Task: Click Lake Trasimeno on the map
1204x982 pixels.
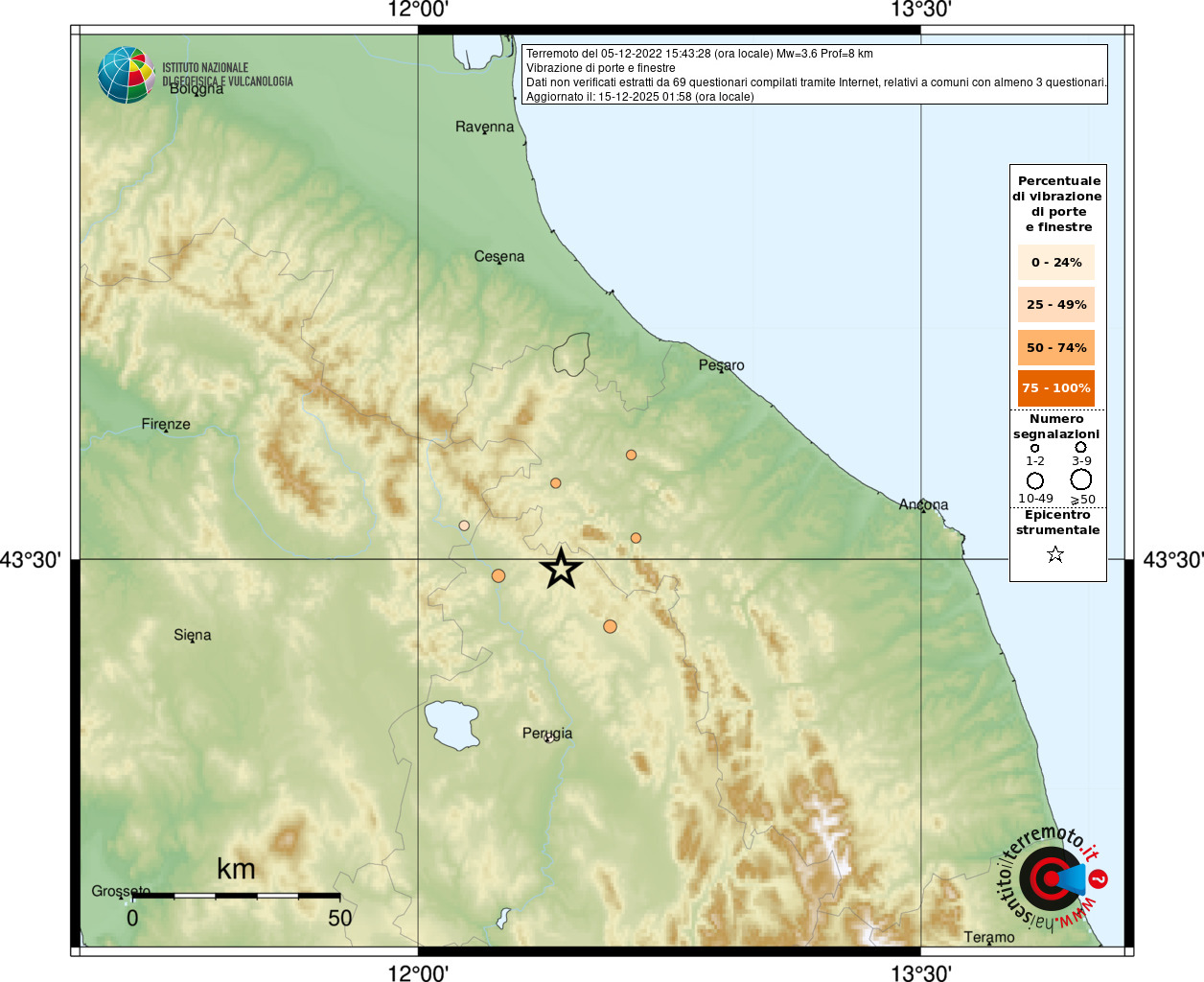Action: coord(451,724)
